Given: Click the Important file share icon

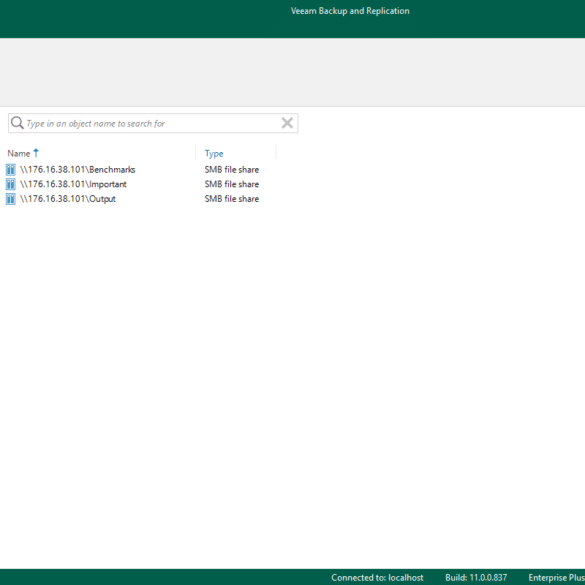Looking at the screenshot, I should tap(10, 184).
